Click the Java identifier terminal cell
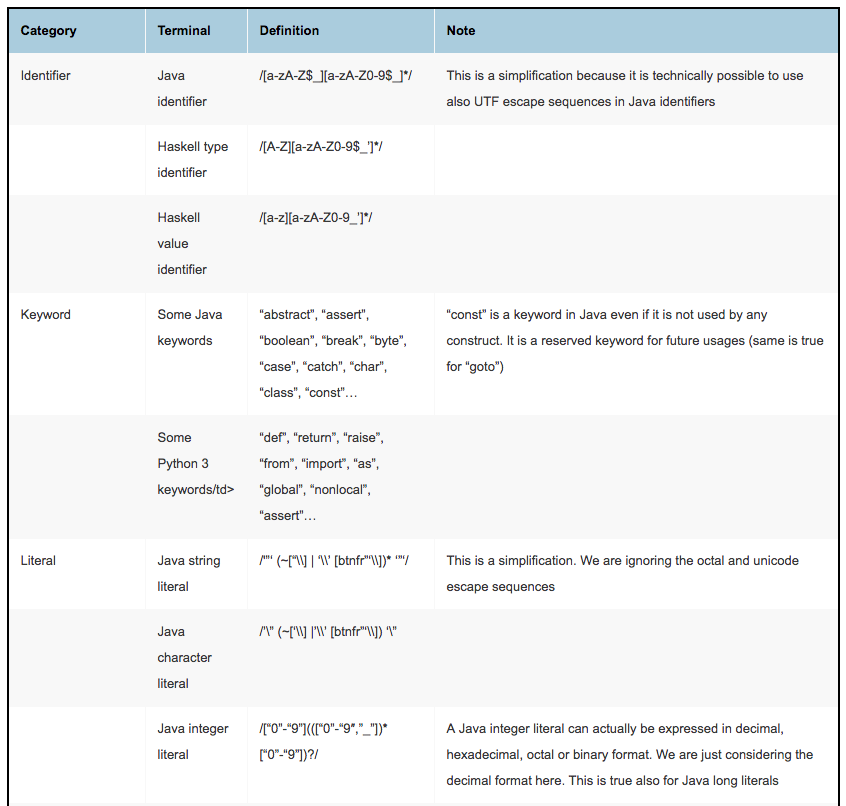Screen dimensions: 846x806 click(x=182, y=88)
